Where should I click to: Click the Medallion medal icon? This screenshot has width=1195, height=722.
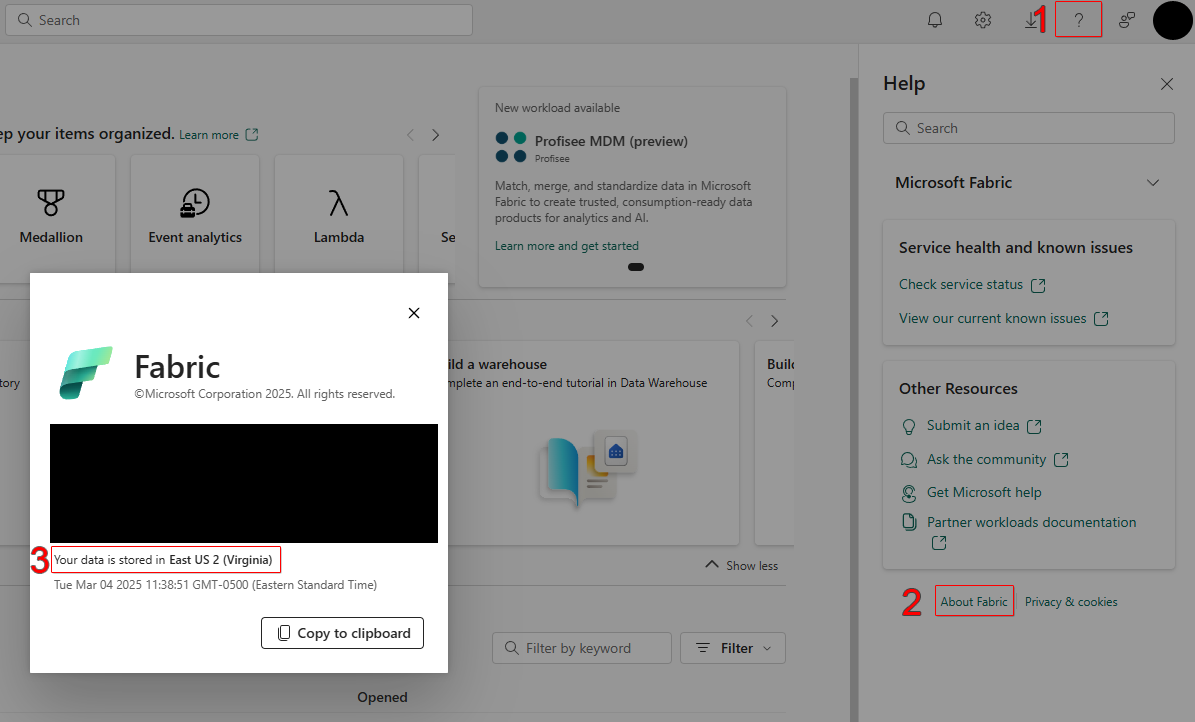coord(51,204)
